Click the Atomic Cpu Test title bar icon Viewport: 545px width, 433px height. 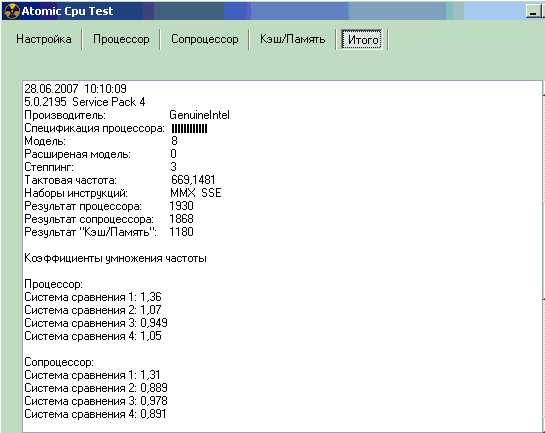coord(11,11)
